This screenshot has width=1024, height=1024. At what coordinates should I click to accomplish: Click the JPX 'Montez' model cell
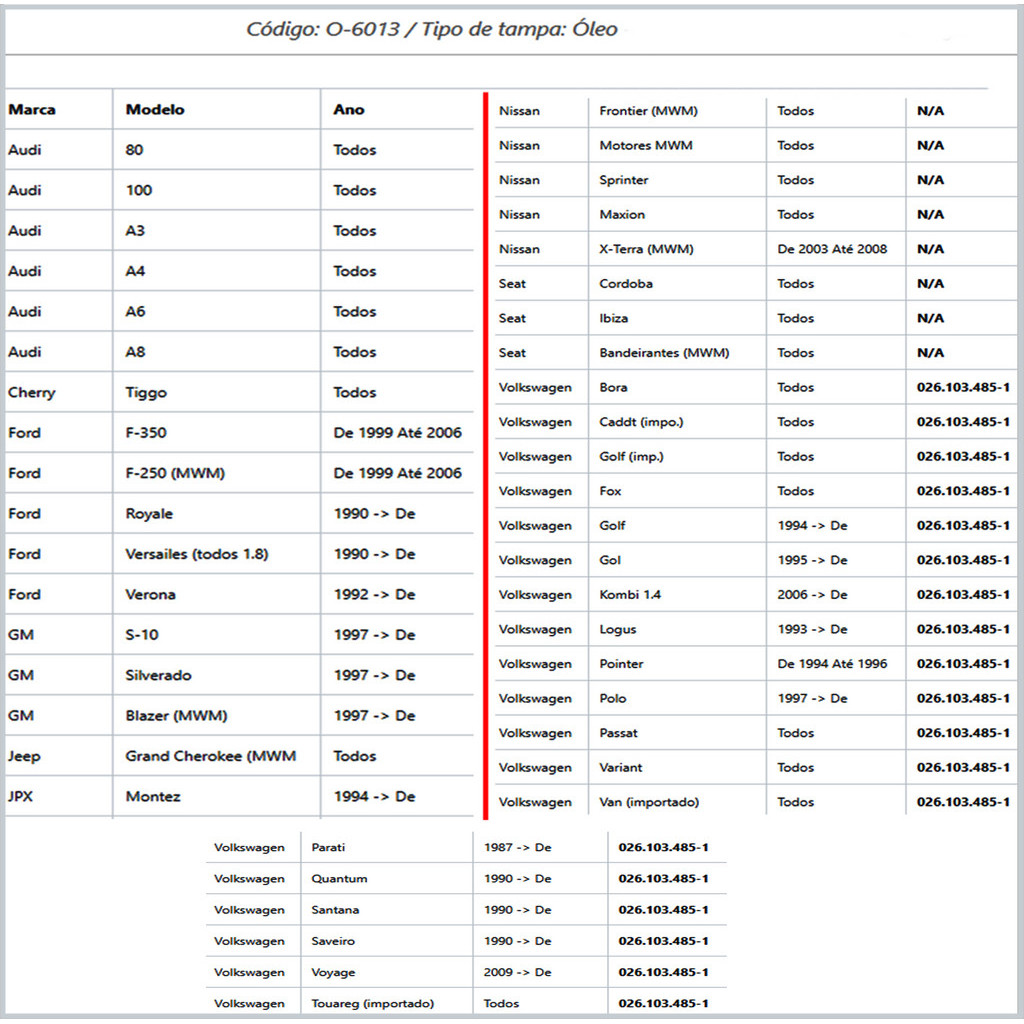(x=153, y=797)
